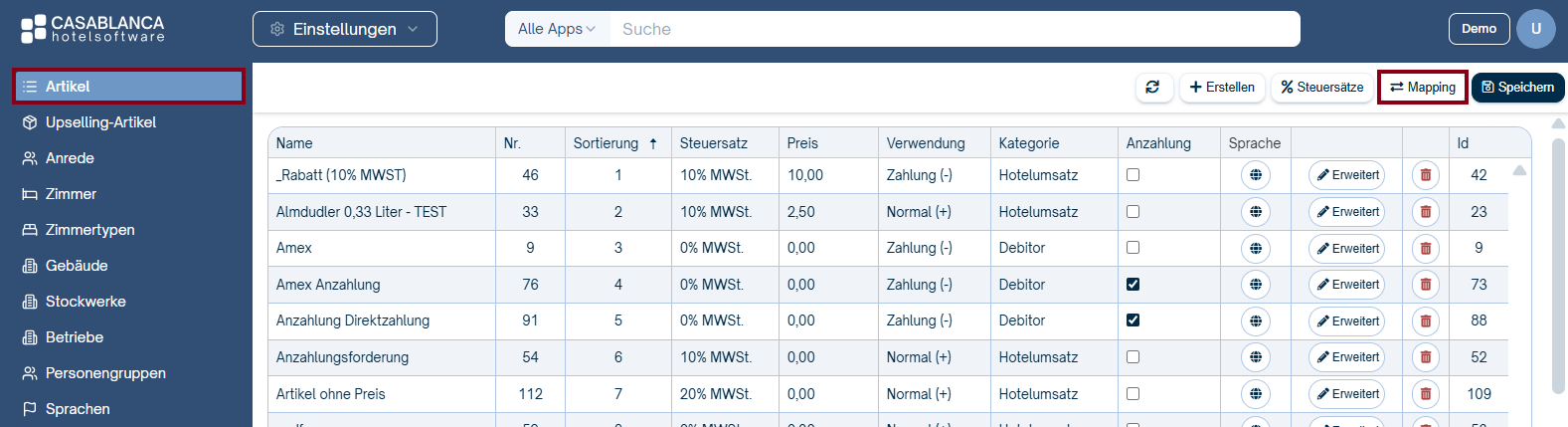Open the Alle Apps dropdown
Image resolution: width=1568 pixels, height=427 pixels.
pos(557,29)
